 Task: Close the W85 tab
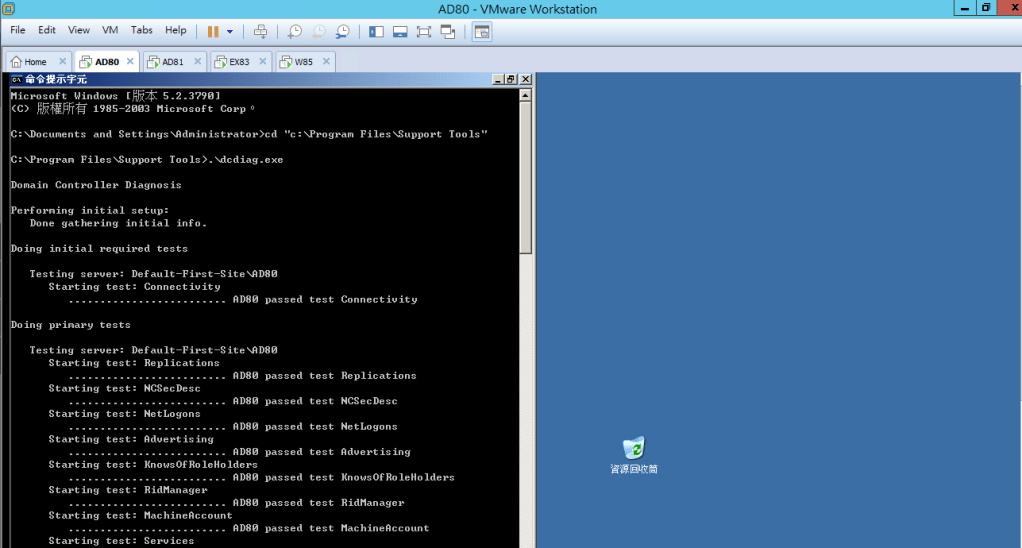click(325, 62)
